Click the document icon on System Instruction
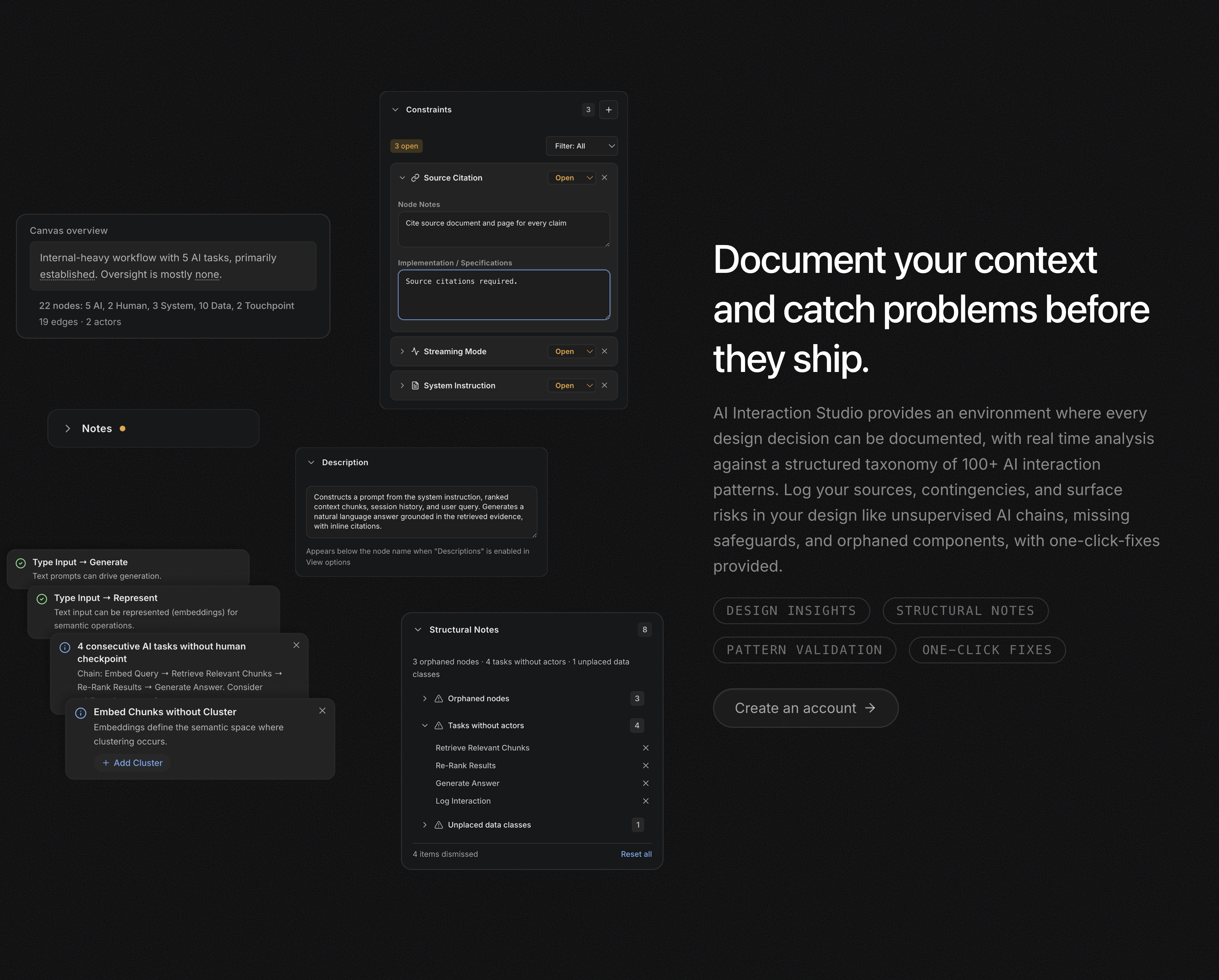 pyautogui.click(x=416, y=385)
